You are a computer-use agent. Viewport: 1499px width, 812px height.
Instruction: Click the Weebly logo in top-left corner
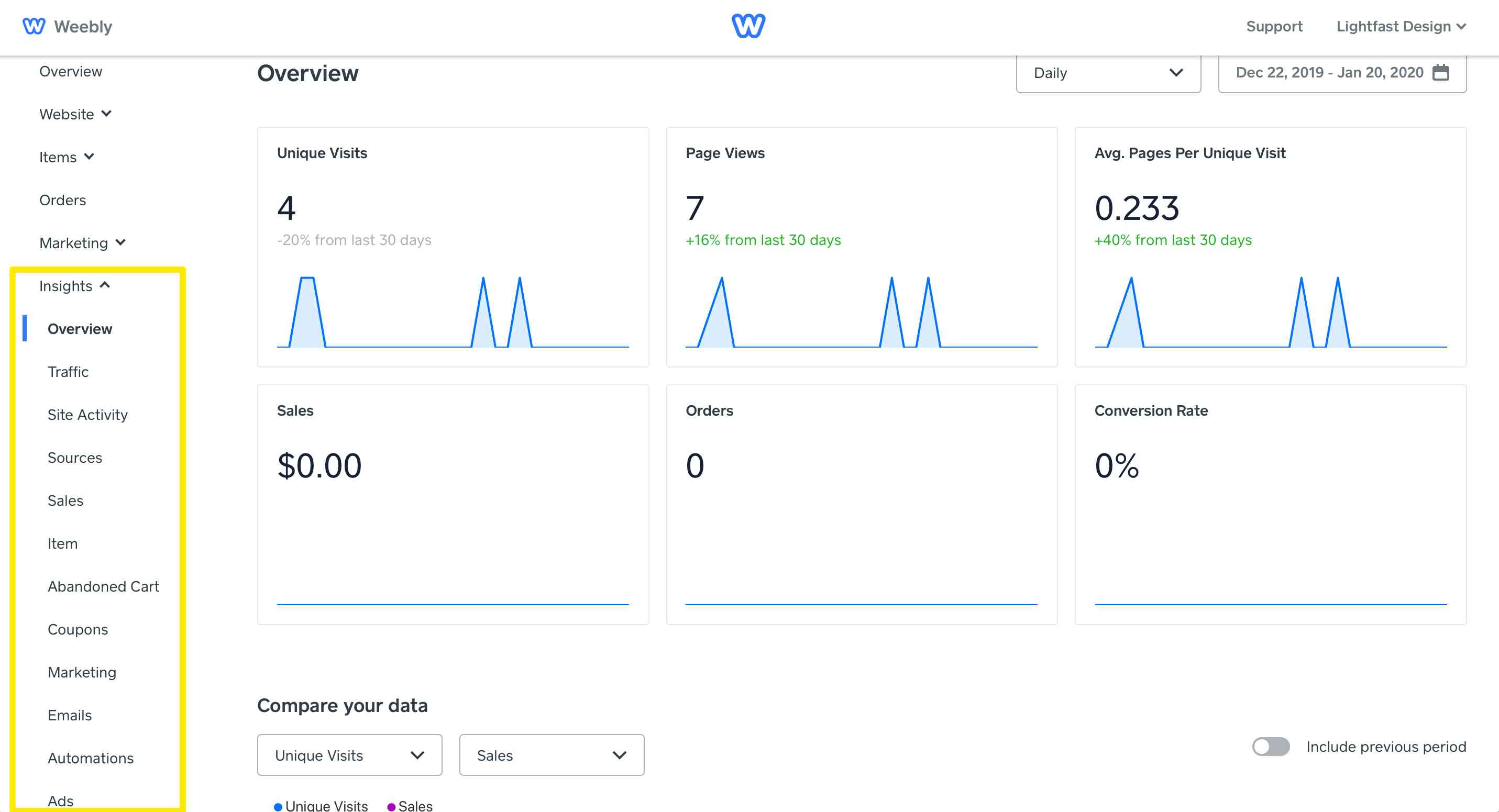point(34,26)
